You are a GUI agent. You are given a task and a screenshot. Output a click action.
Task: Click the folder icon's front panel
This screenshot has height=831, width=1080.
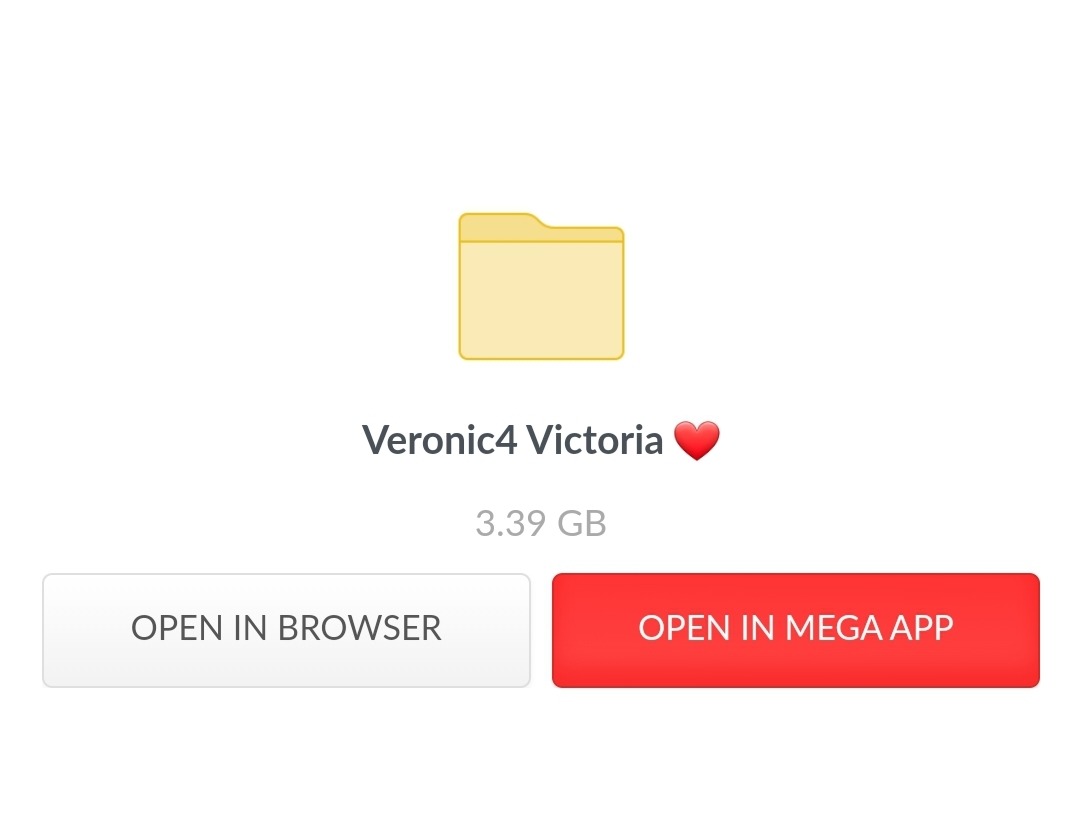coord(541,300)
